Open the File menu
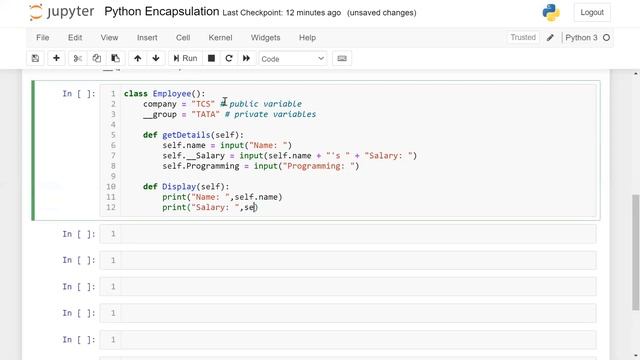Viewport: 640px width, 360px height. [42, 38]
